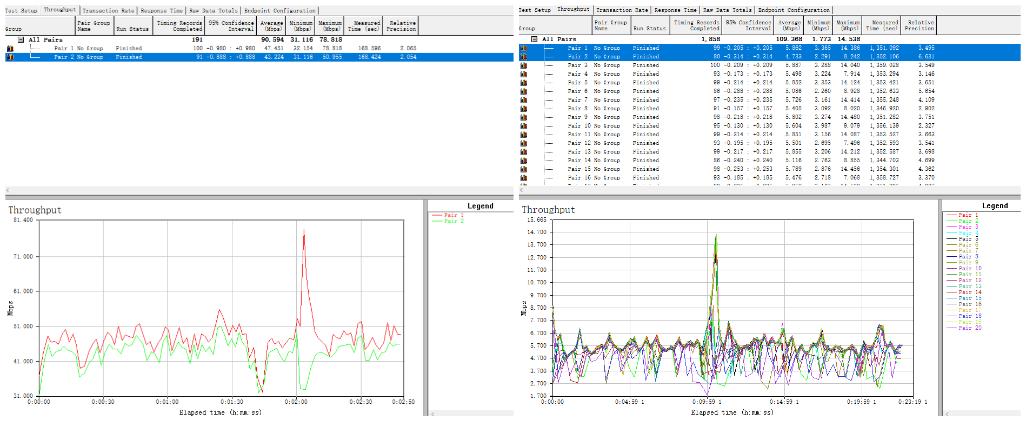Switch to Endpoint Configuration tab in right window

794,9
